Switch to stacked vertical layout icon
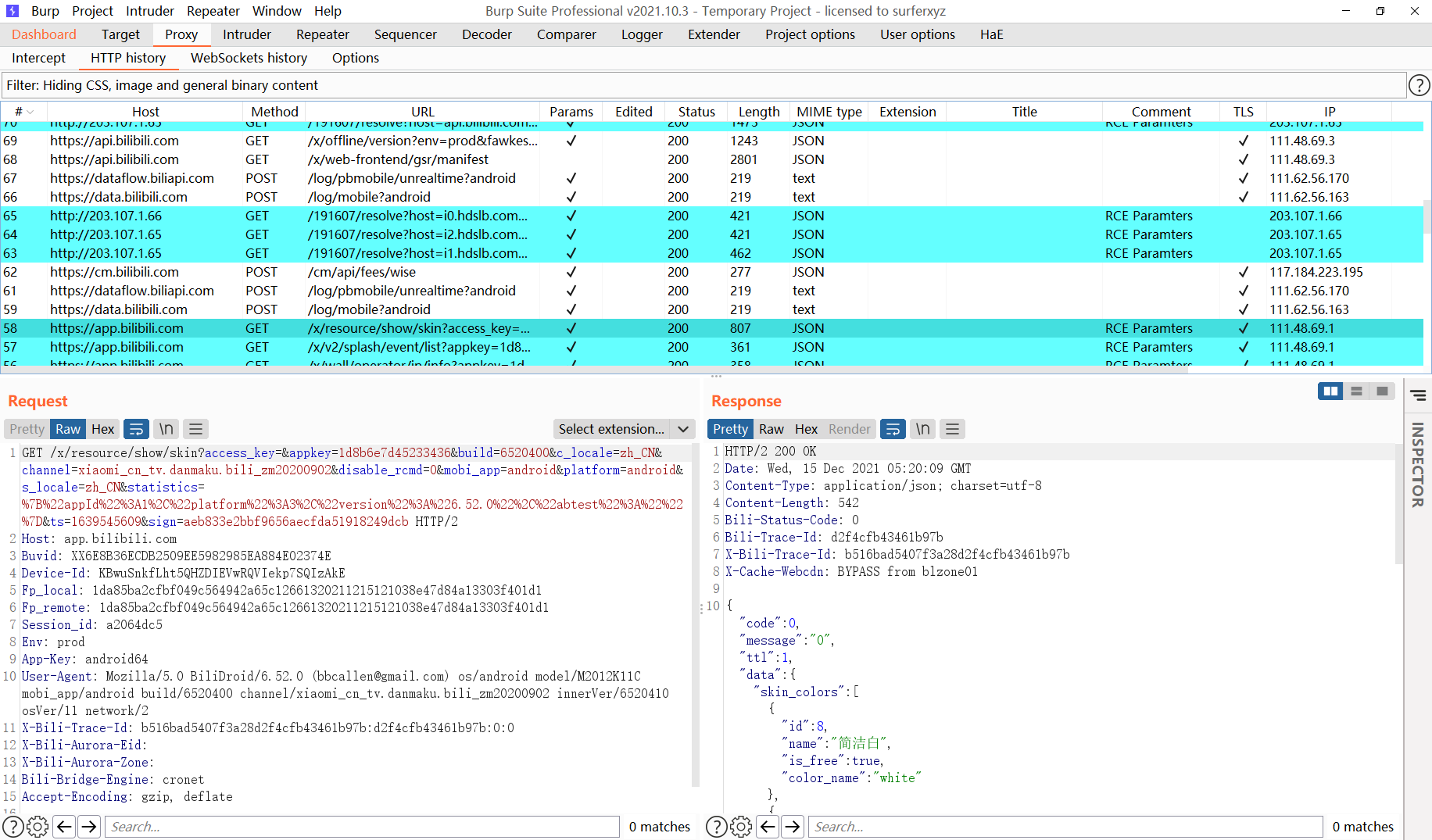The height and width of the screenshot is (840, 1432). [1356, 391]
